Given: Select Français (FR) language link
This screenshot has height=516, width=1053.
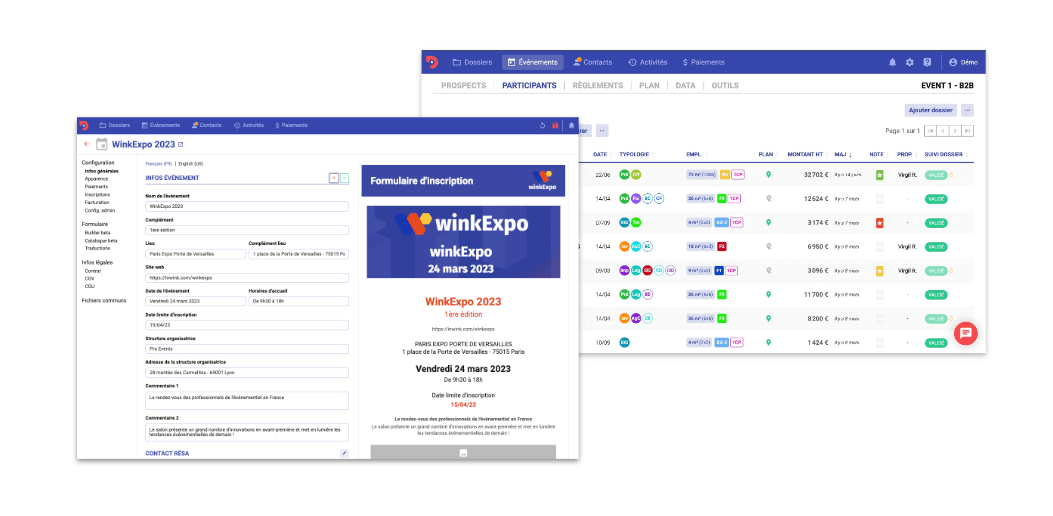Looking at the screenshot, I should pos(158,163).
